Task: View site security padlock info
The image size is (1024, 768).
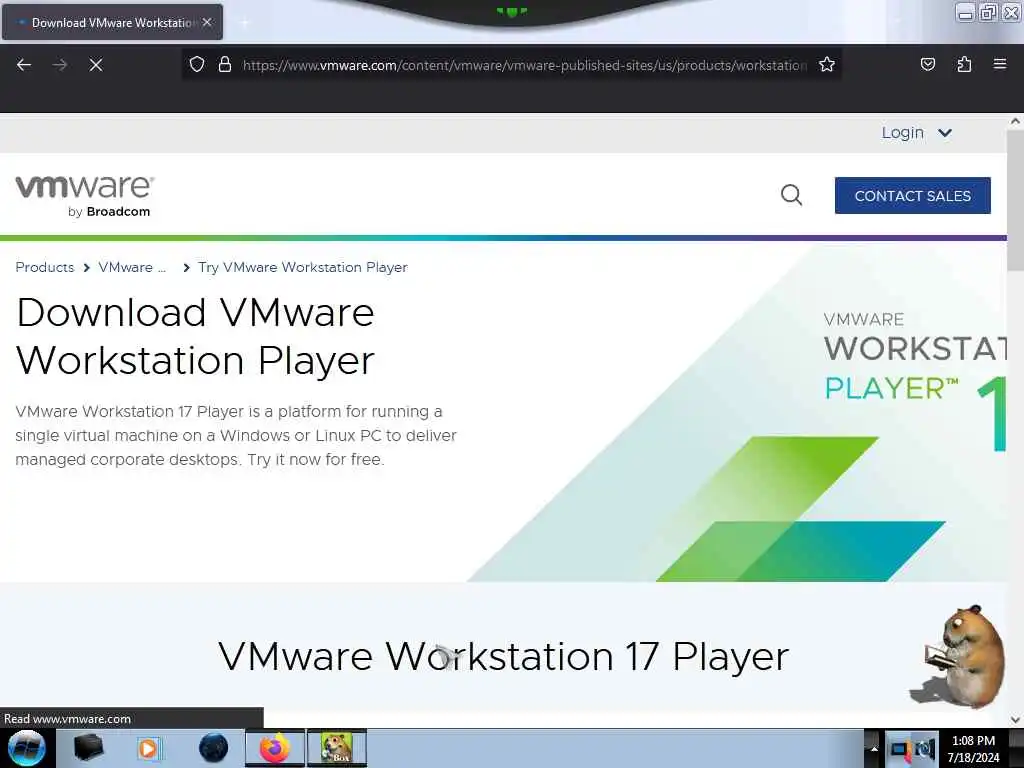Action: pos(225,64)
